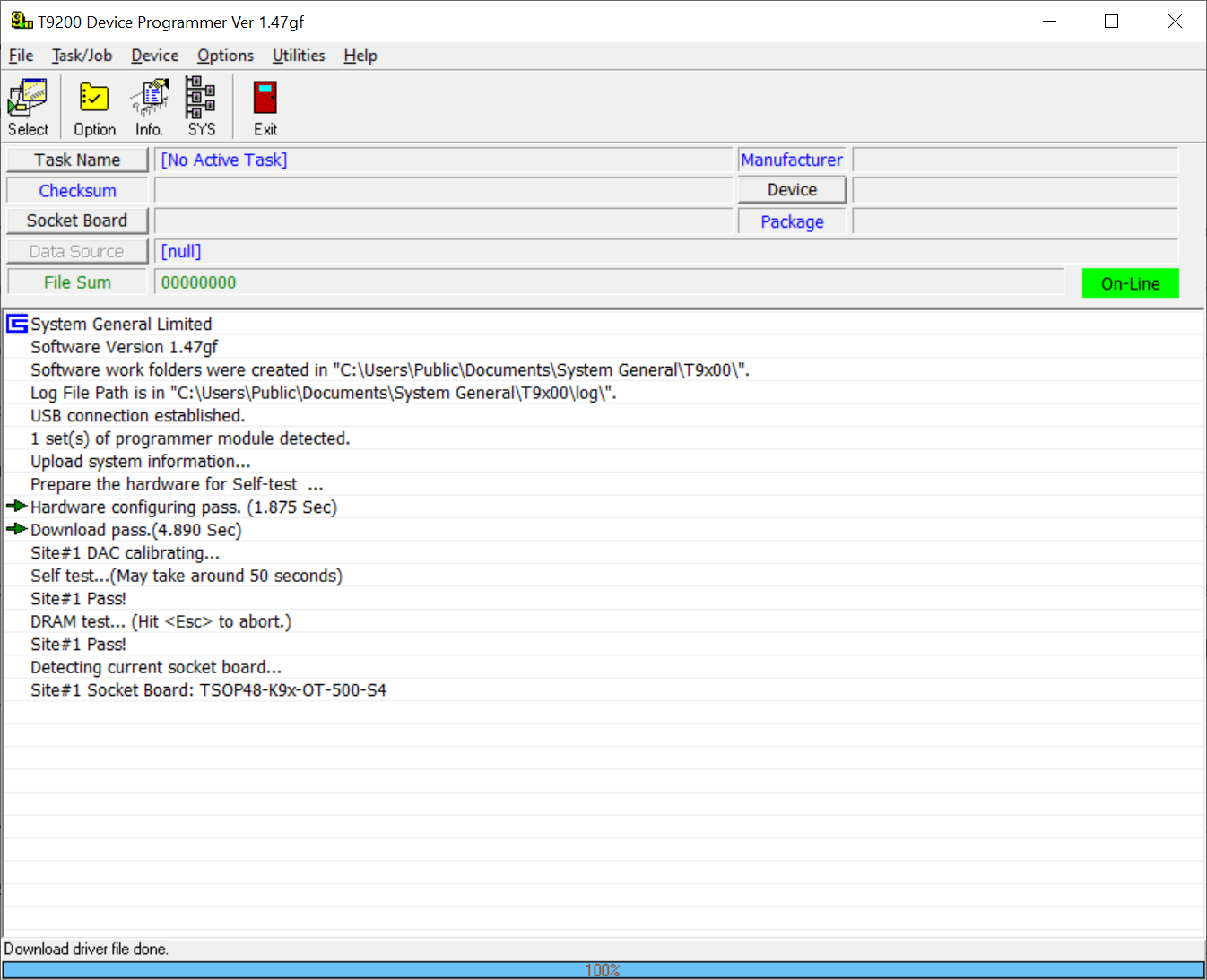Click the File Sum label
The height and width of the screenshot is (980, 1207).
point(77,282)
